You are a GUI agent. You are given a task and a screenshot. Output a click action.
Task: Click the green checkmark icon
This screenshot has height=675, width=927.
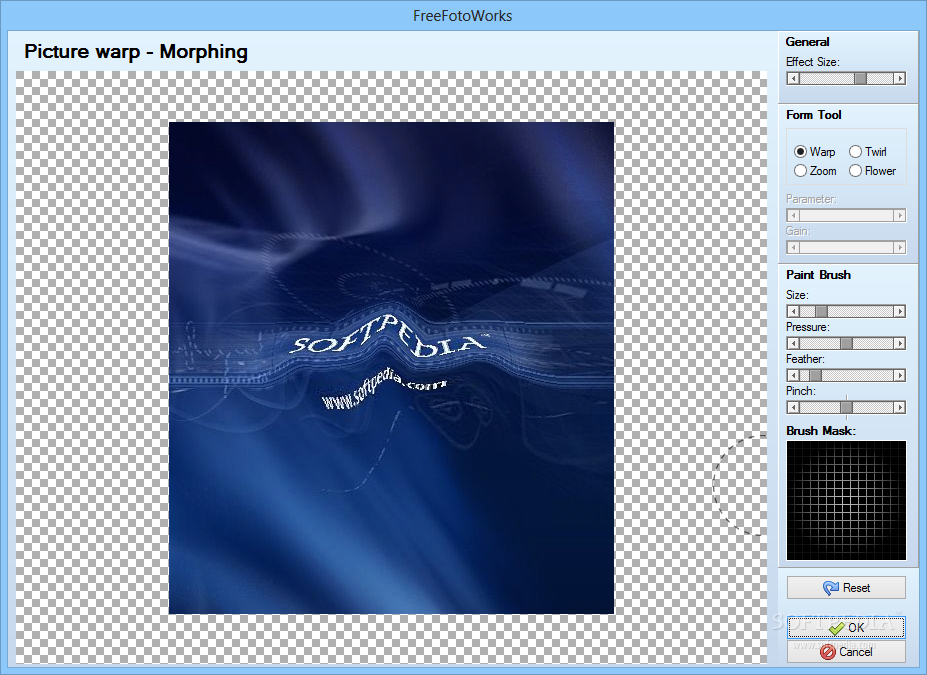837,628
